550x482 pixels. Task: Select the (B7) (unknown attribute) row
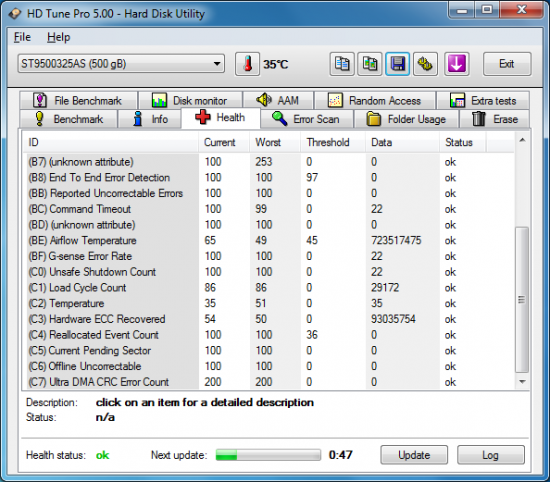click(268, 162)
